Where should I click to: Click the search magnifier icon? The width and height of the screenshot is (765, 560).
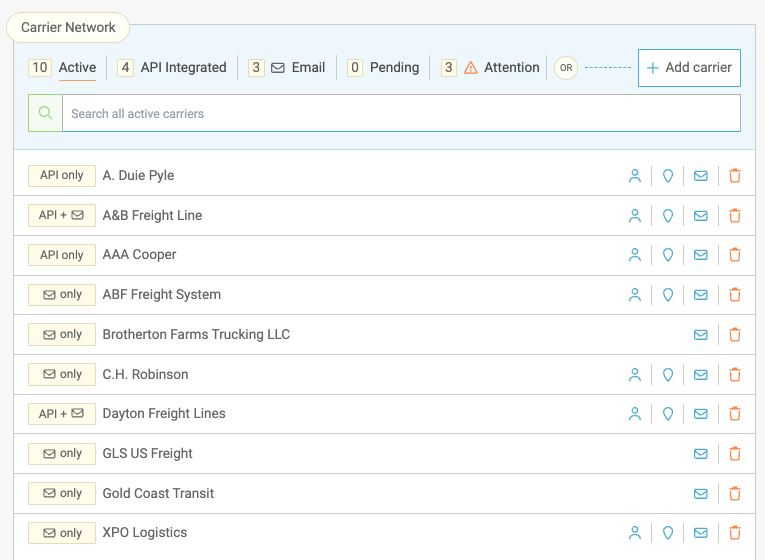coord(45,113)
